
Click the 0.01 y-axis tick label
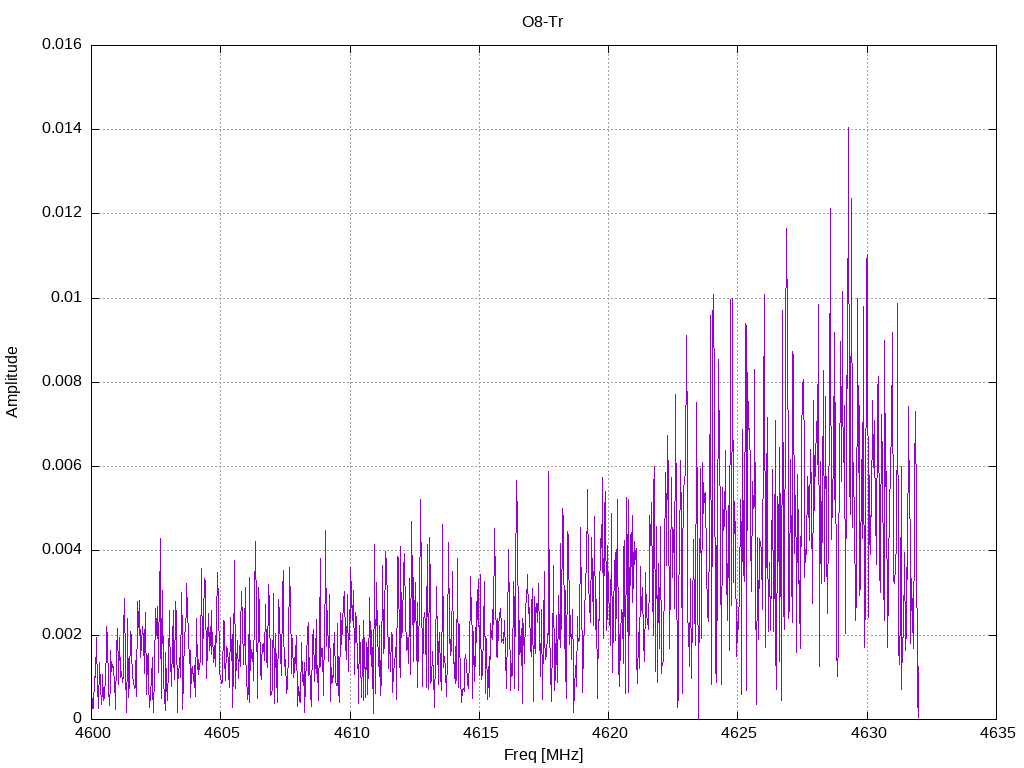coord(67,298)
